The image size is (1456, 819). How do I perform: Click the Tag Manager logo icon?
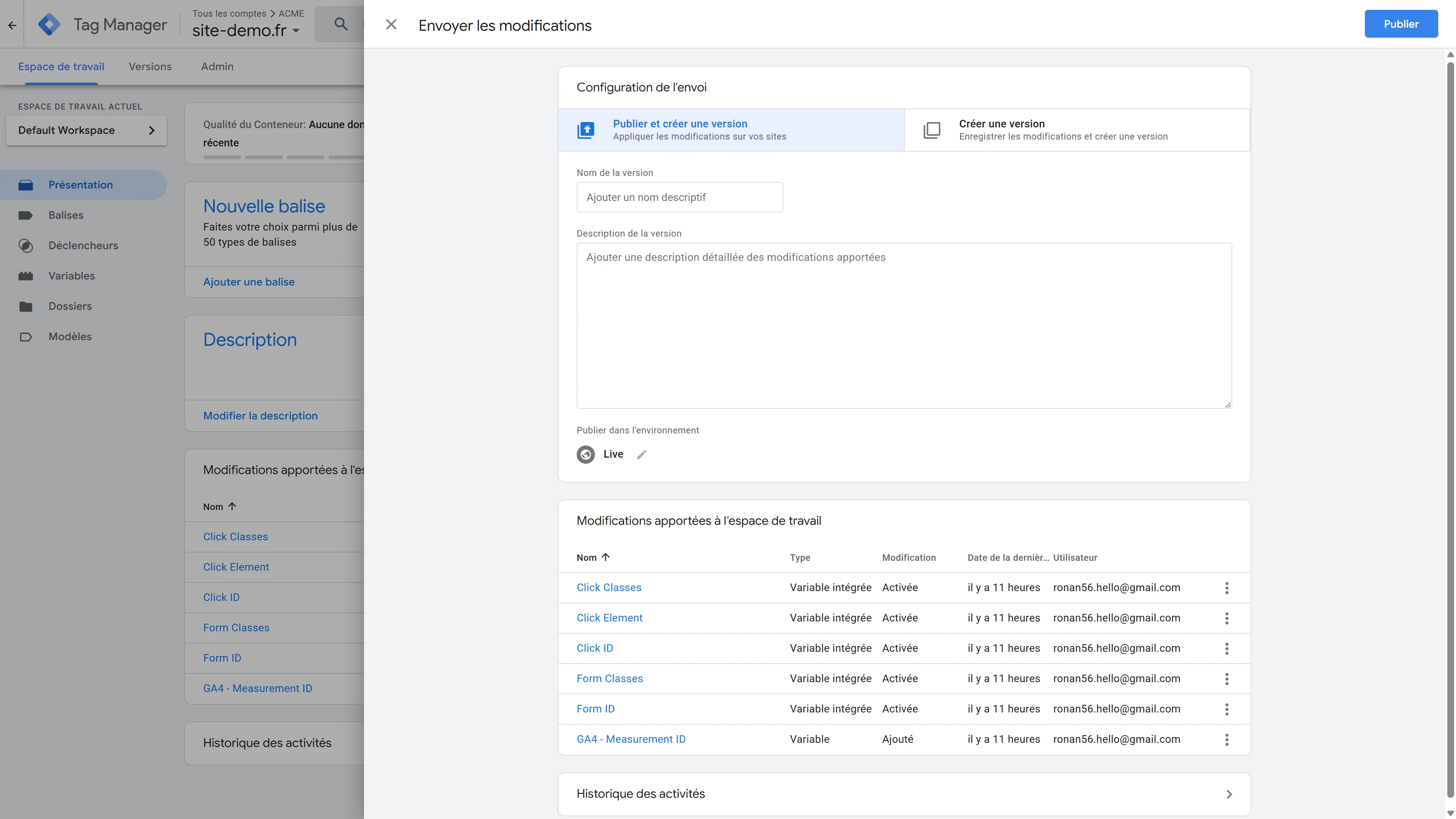(x=49, y=24)
